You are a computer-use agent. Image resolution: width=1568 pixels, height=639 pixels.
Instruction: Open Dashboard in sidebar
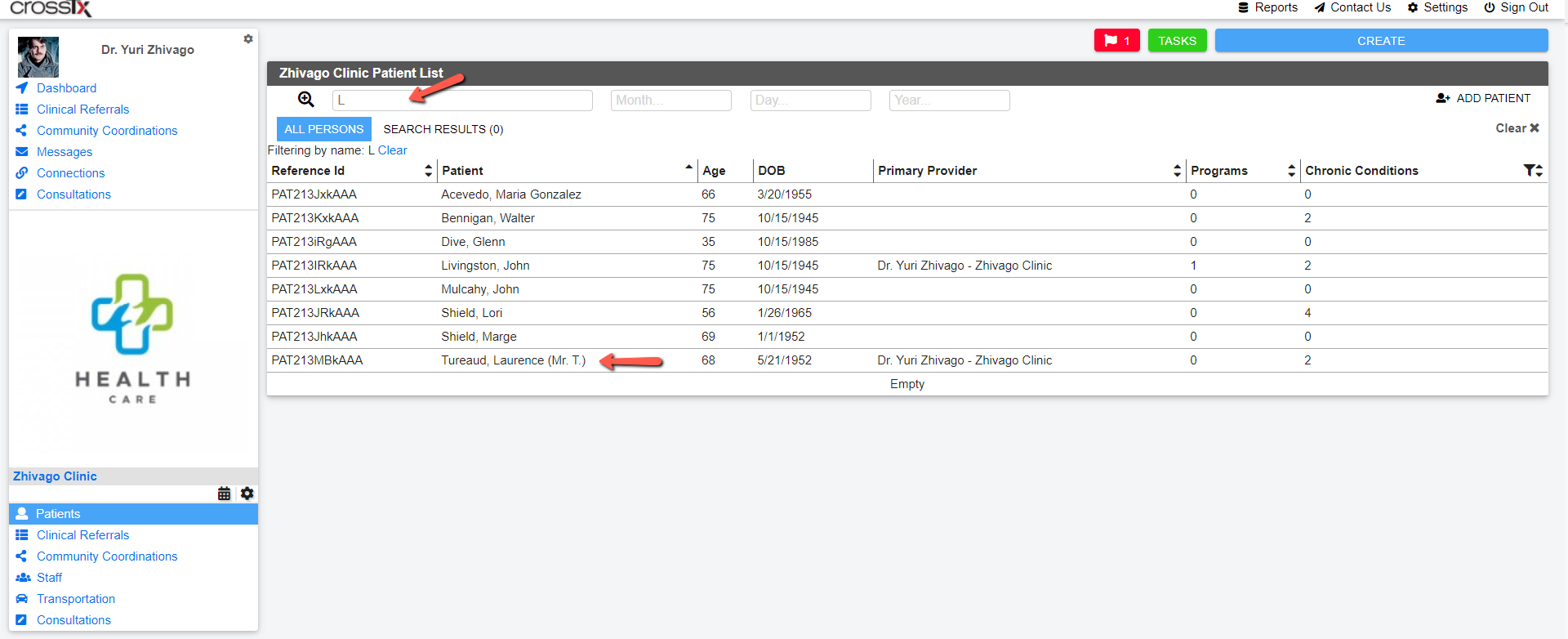[x=66, y=88]
